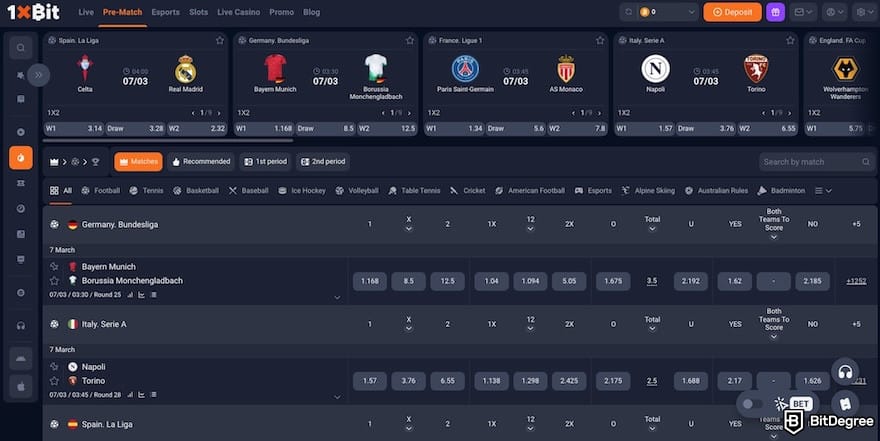Viewport: 880px width, 441px height.
Task: Open Live Casino section
Action: point(239,12)
